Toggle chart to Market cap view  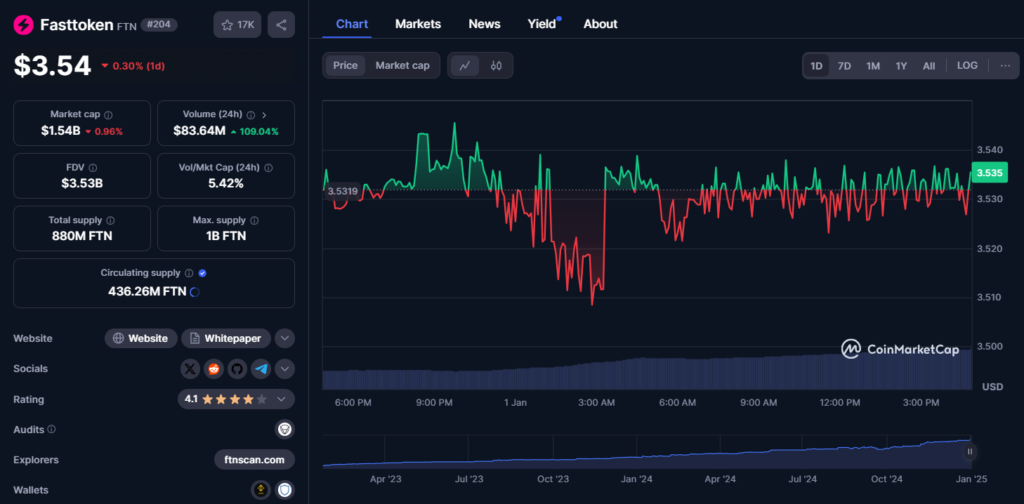click(402, 66)
